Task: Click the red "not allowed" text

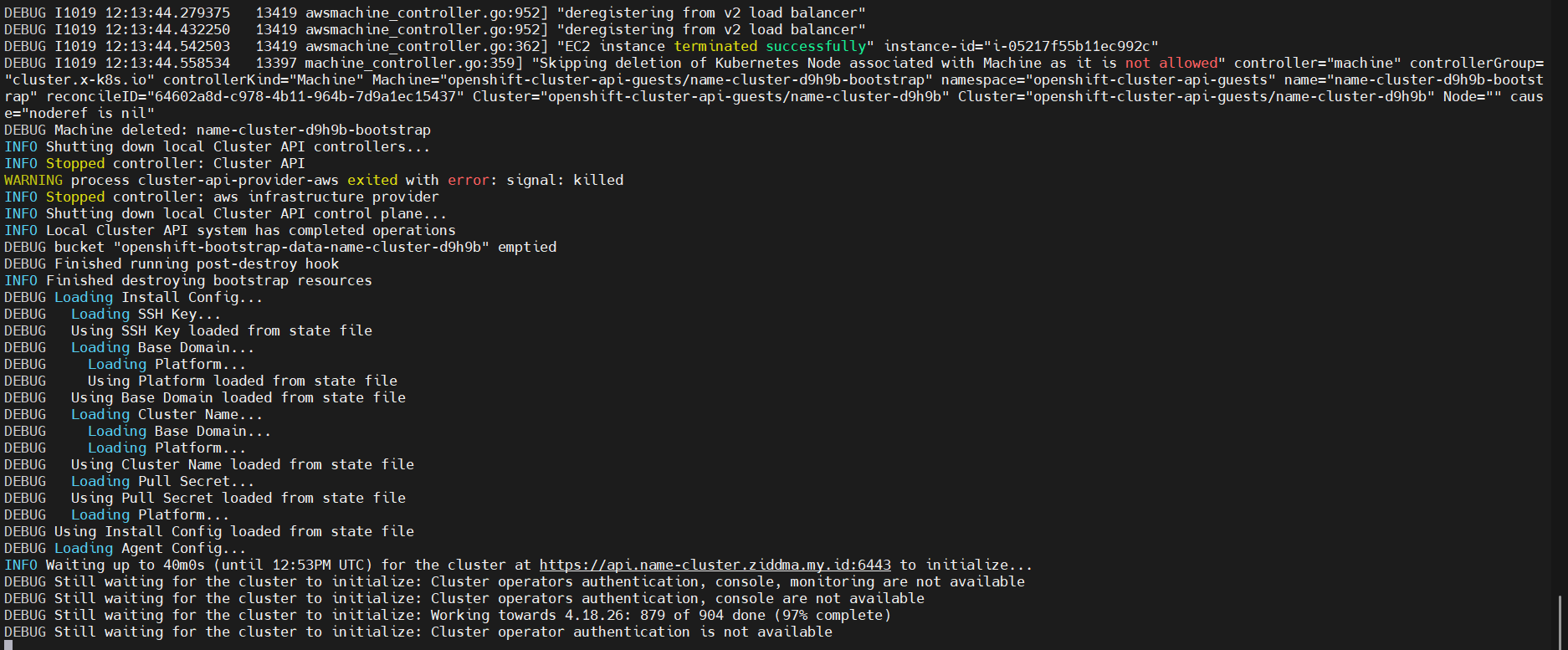Action: click(x=1171, y=63)
